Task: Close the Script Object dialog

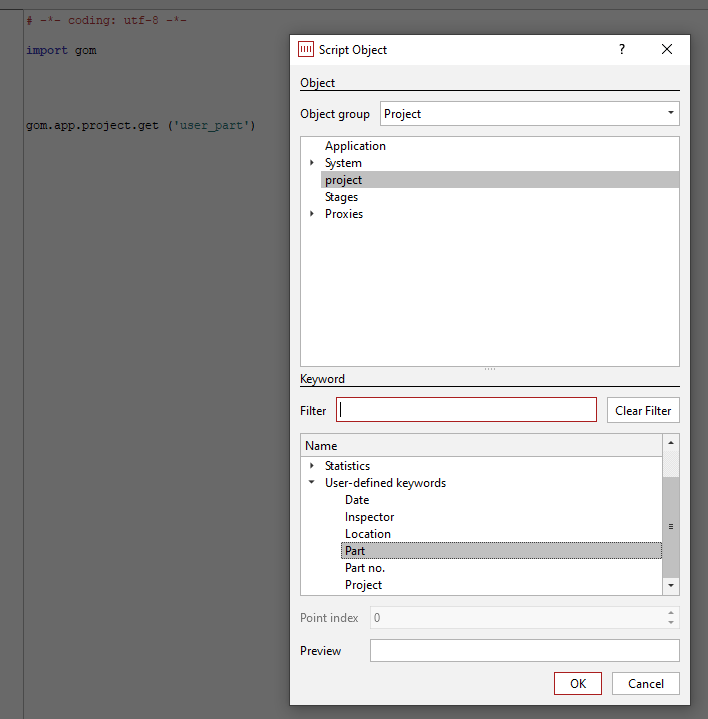Action: coord(667,50)
